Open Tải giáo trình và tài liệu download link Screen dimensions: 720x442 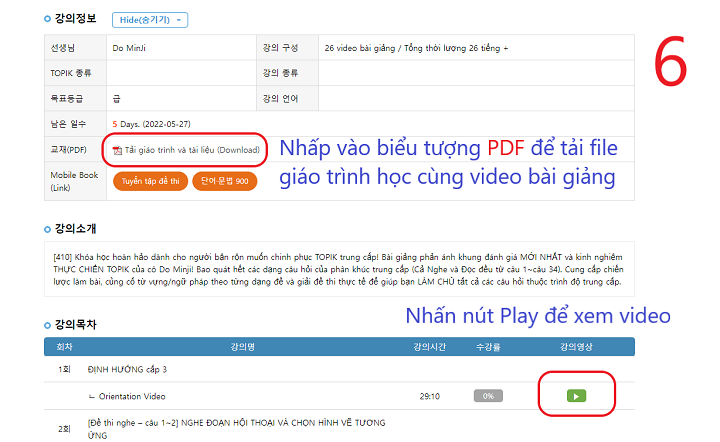pos(191,150)
